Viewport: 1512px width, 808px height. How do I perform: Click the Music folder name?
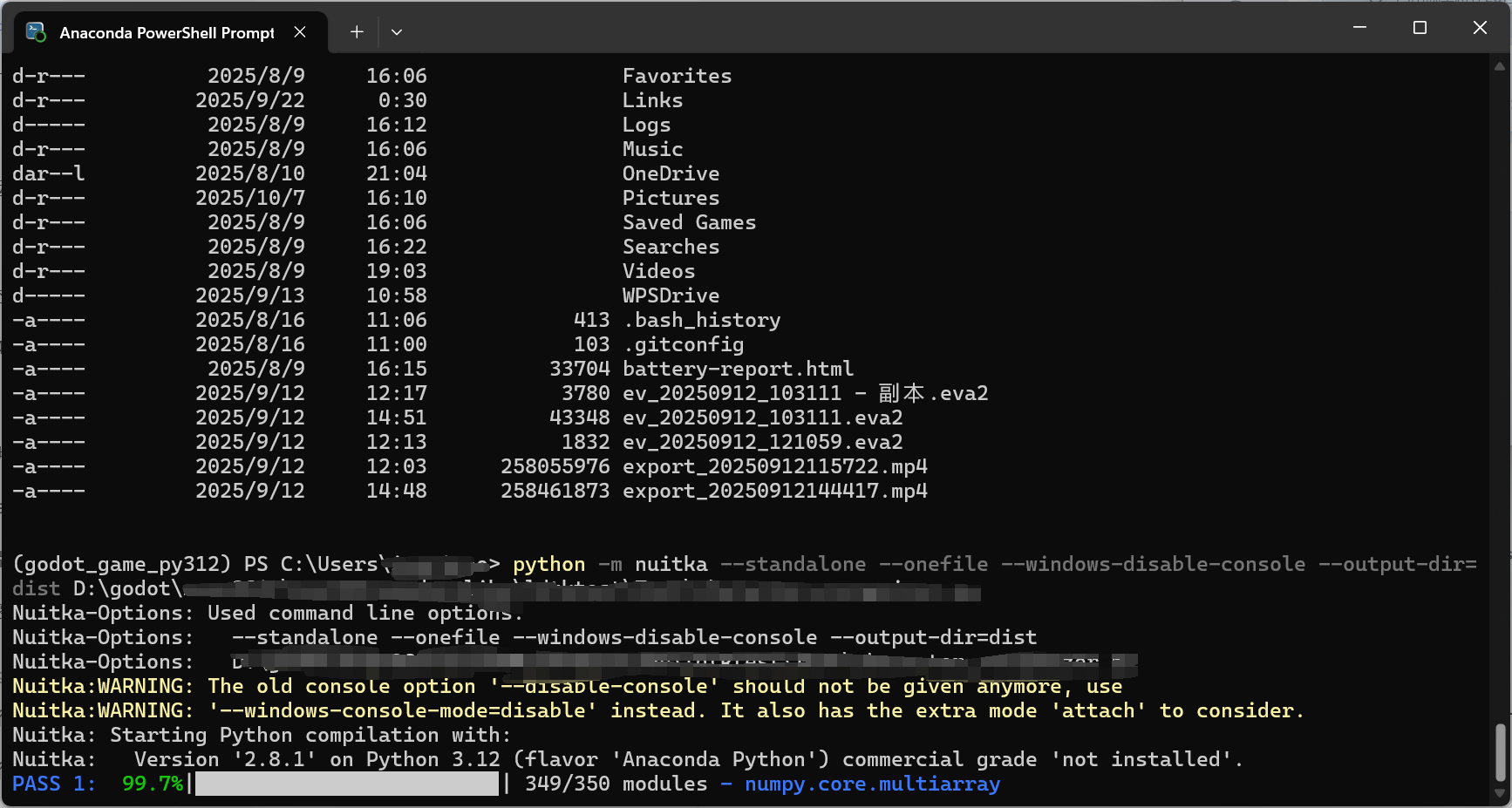(x=652, y=149)
